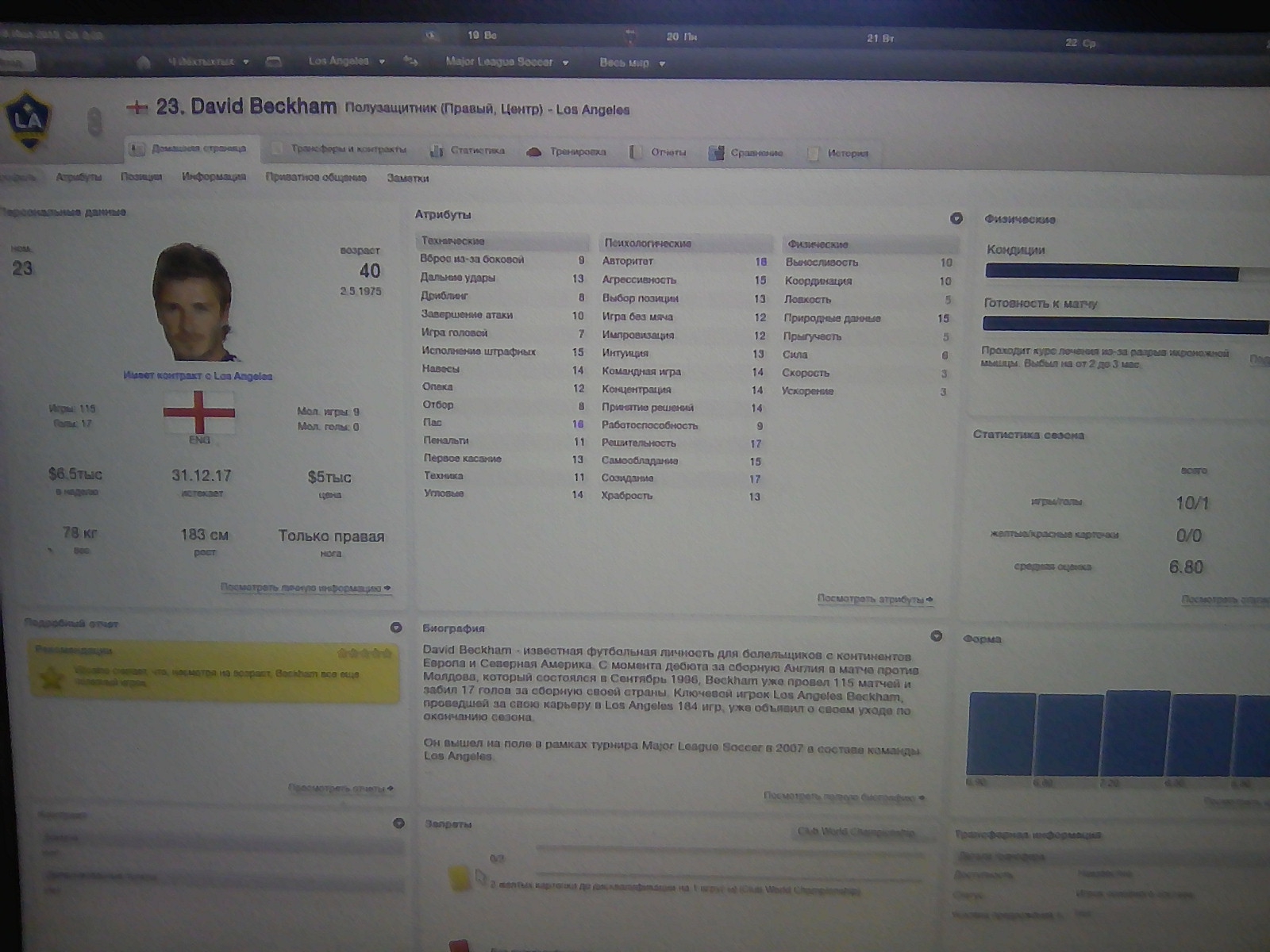The width and height of the screenshot is (1270, 952).
Task: Open the Major League Soccer dropdown
Action: pyautogui.click(x=506, y=62)
